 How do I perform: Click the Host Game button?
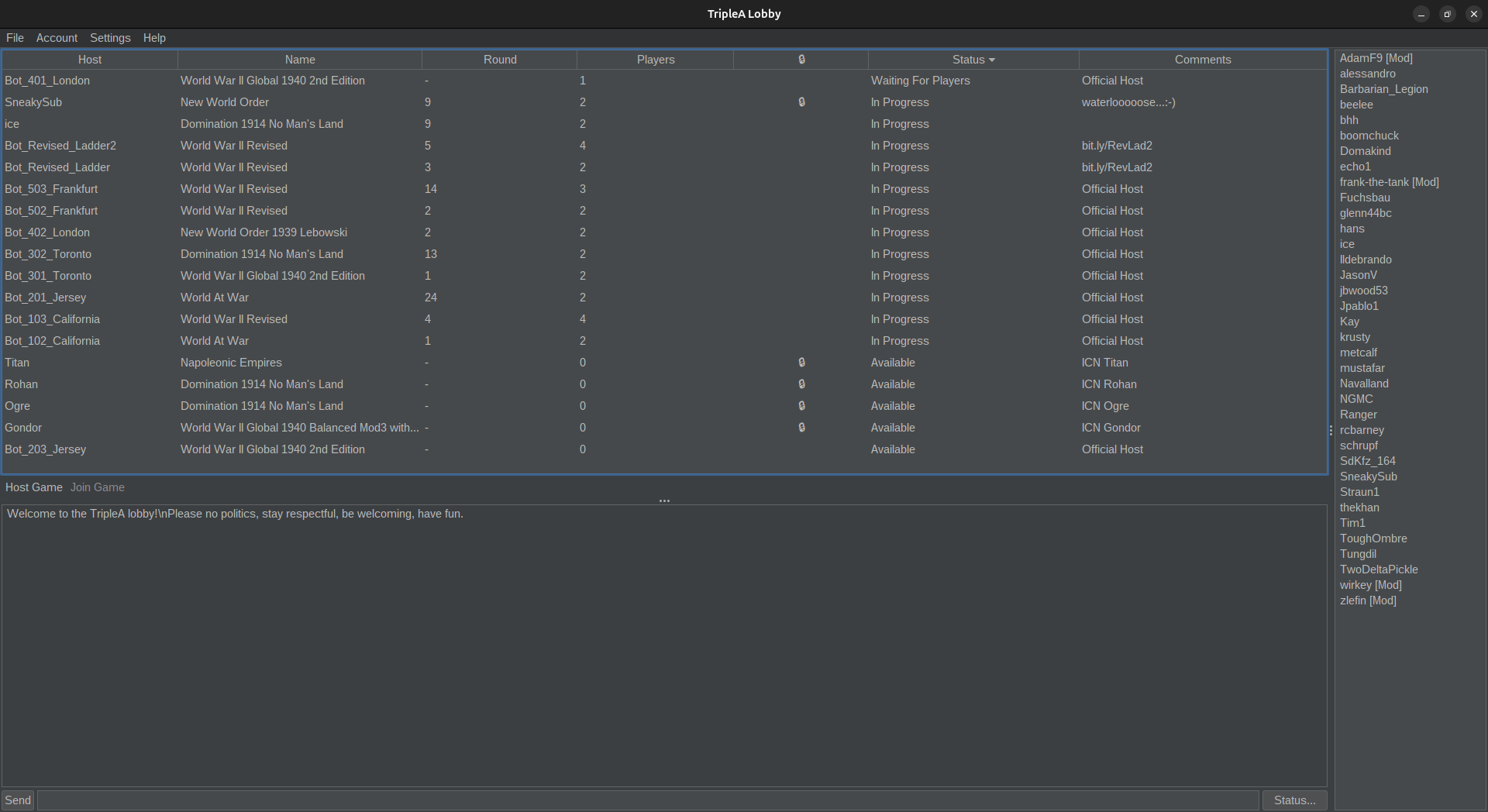point(34,487)
